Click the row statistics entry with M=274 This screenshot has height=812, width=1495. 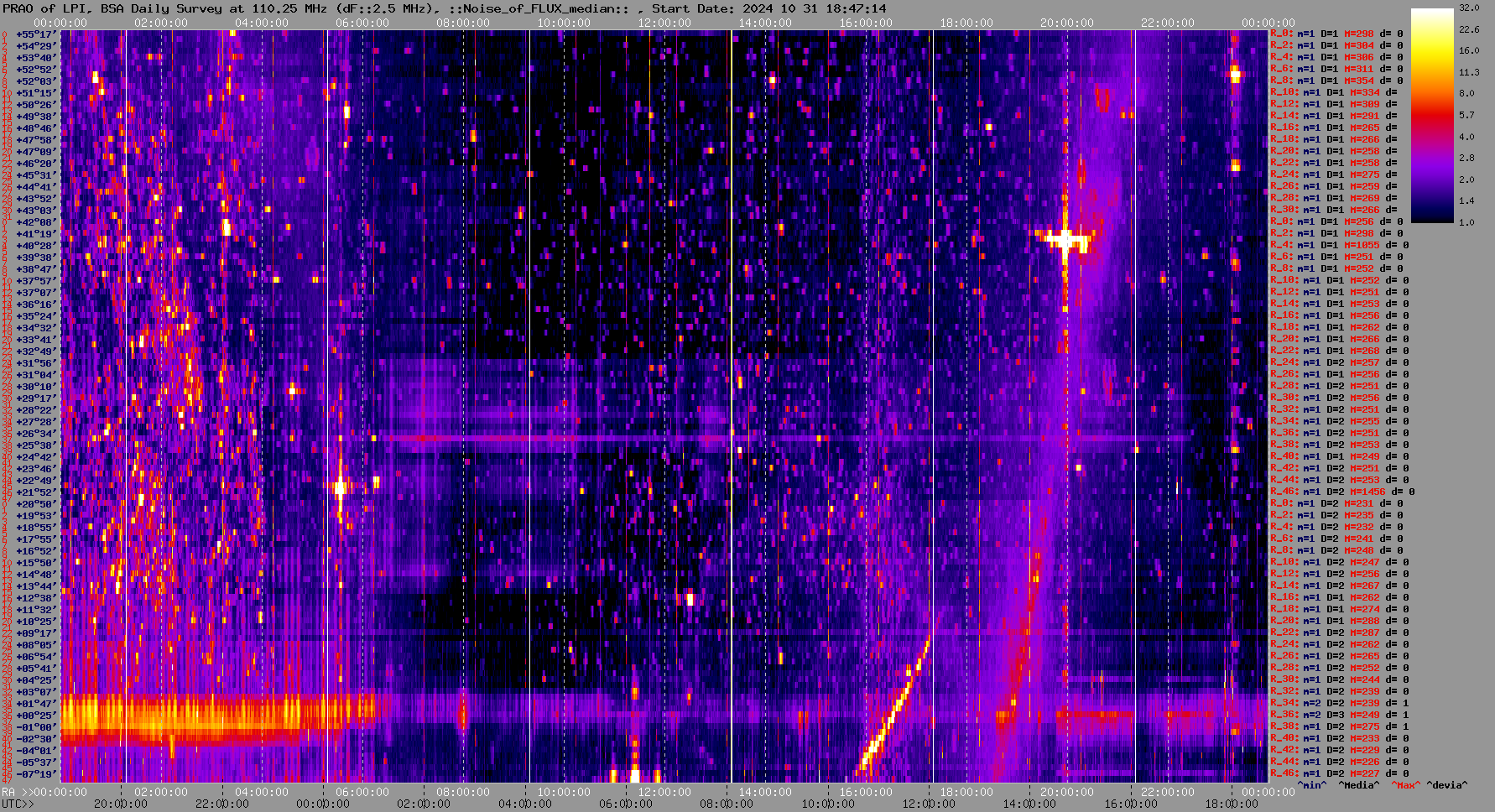click(x=1340, y=609)
